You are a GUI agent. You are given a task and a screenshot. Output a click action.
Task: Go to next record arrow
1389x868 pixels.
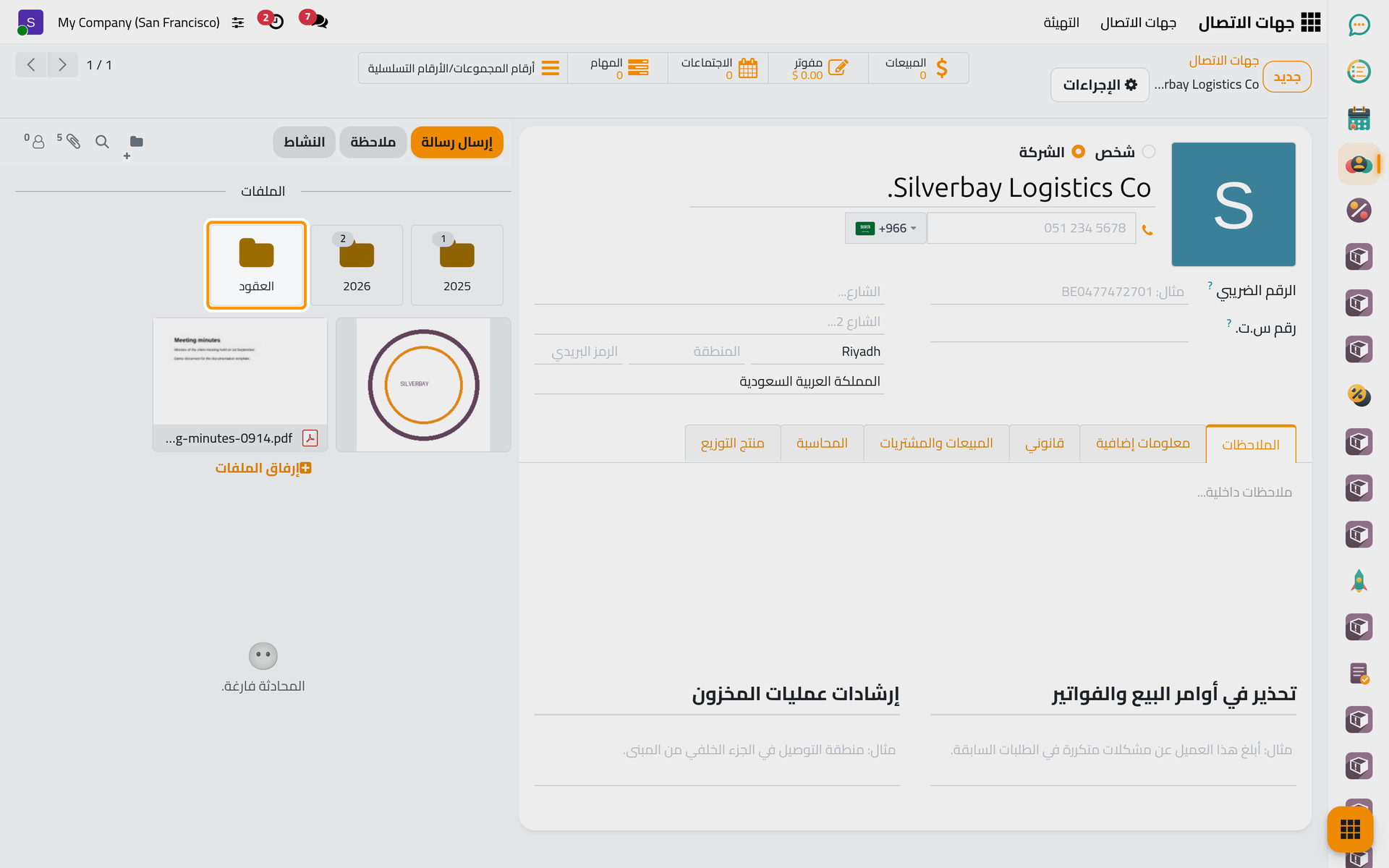(x=63, y=65)
